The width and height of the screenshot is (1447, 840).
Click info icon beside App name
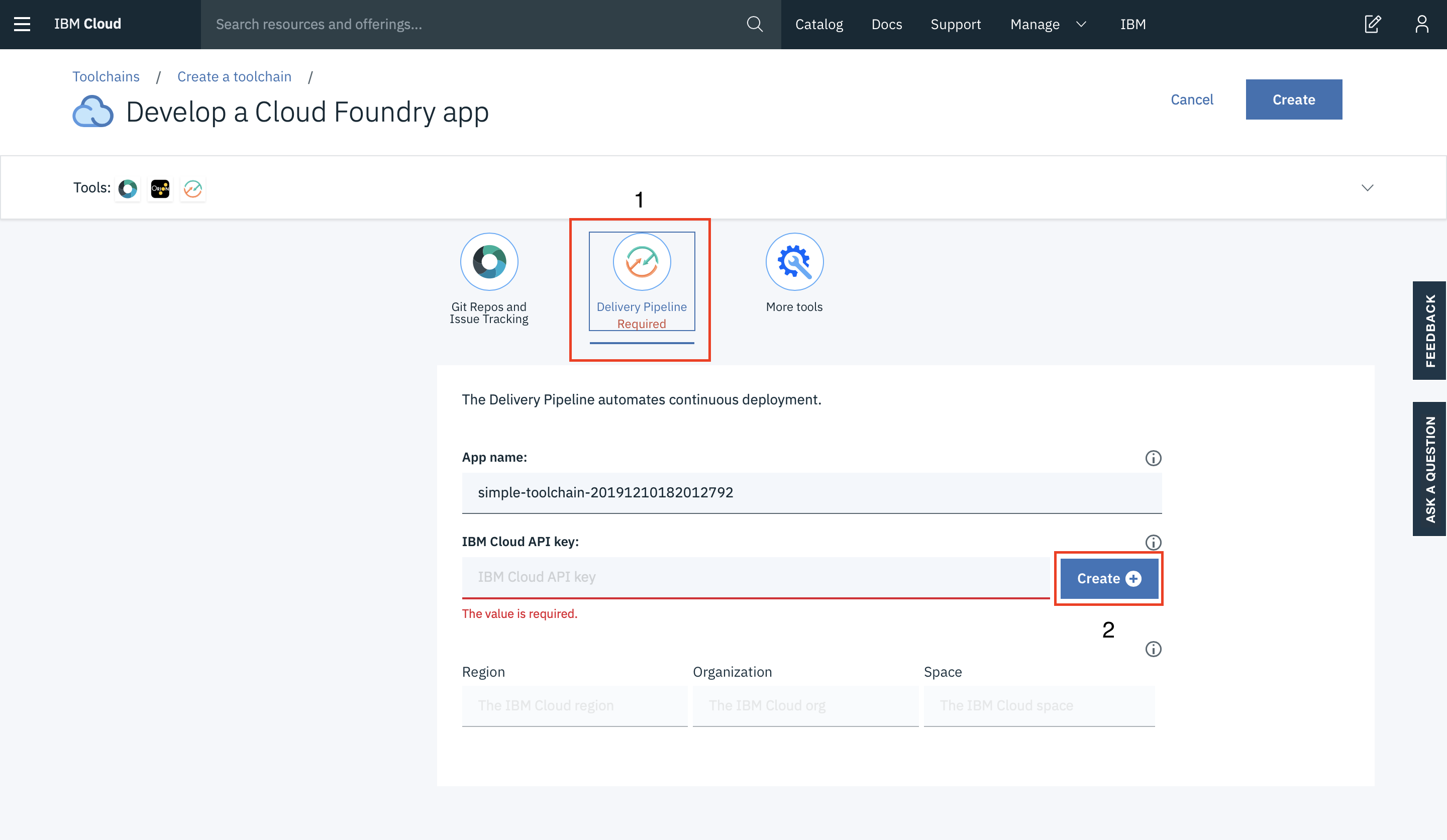[1153, 458]
